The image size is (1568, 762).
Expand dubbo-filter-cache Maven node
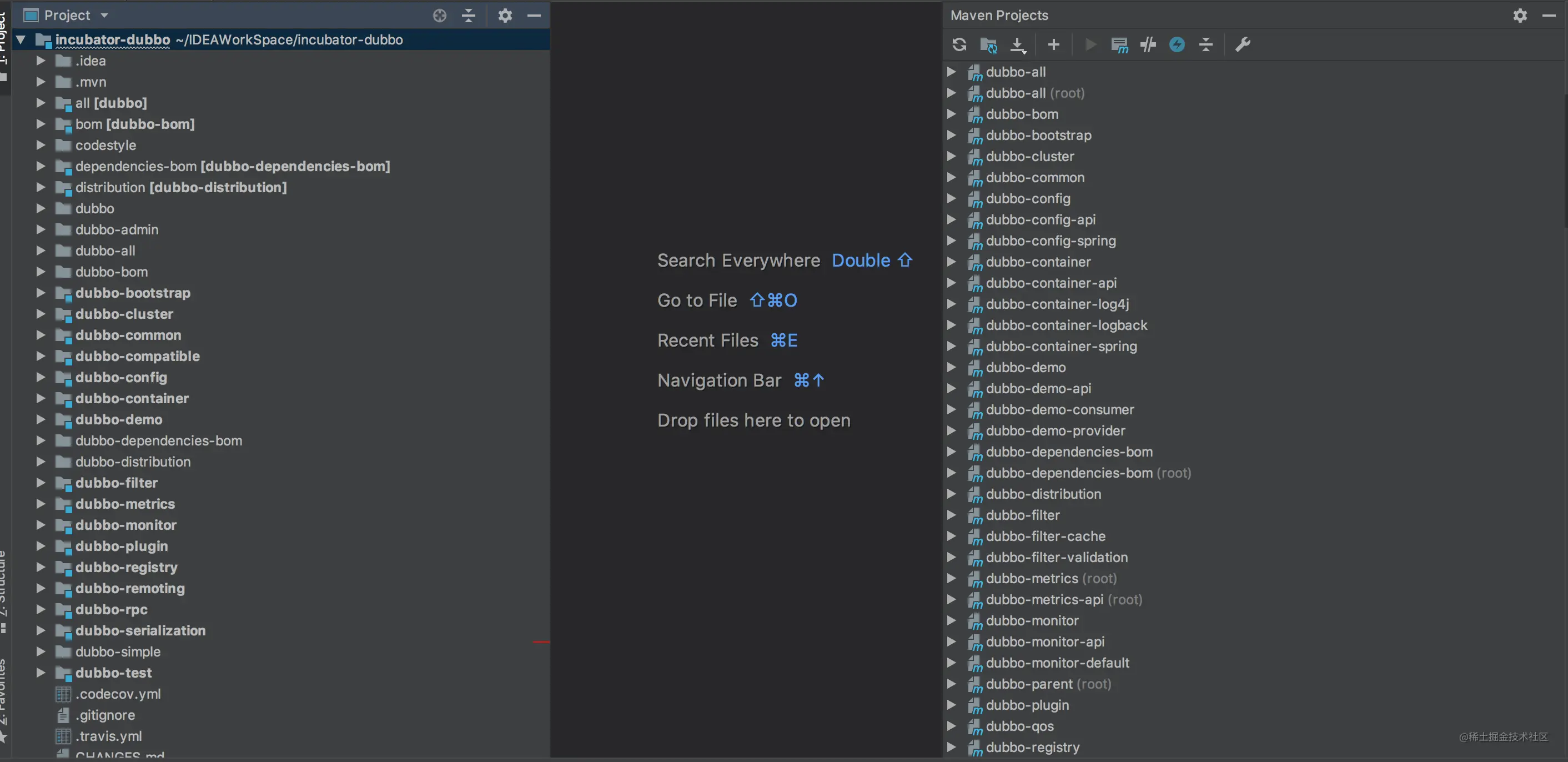(951, 535)
